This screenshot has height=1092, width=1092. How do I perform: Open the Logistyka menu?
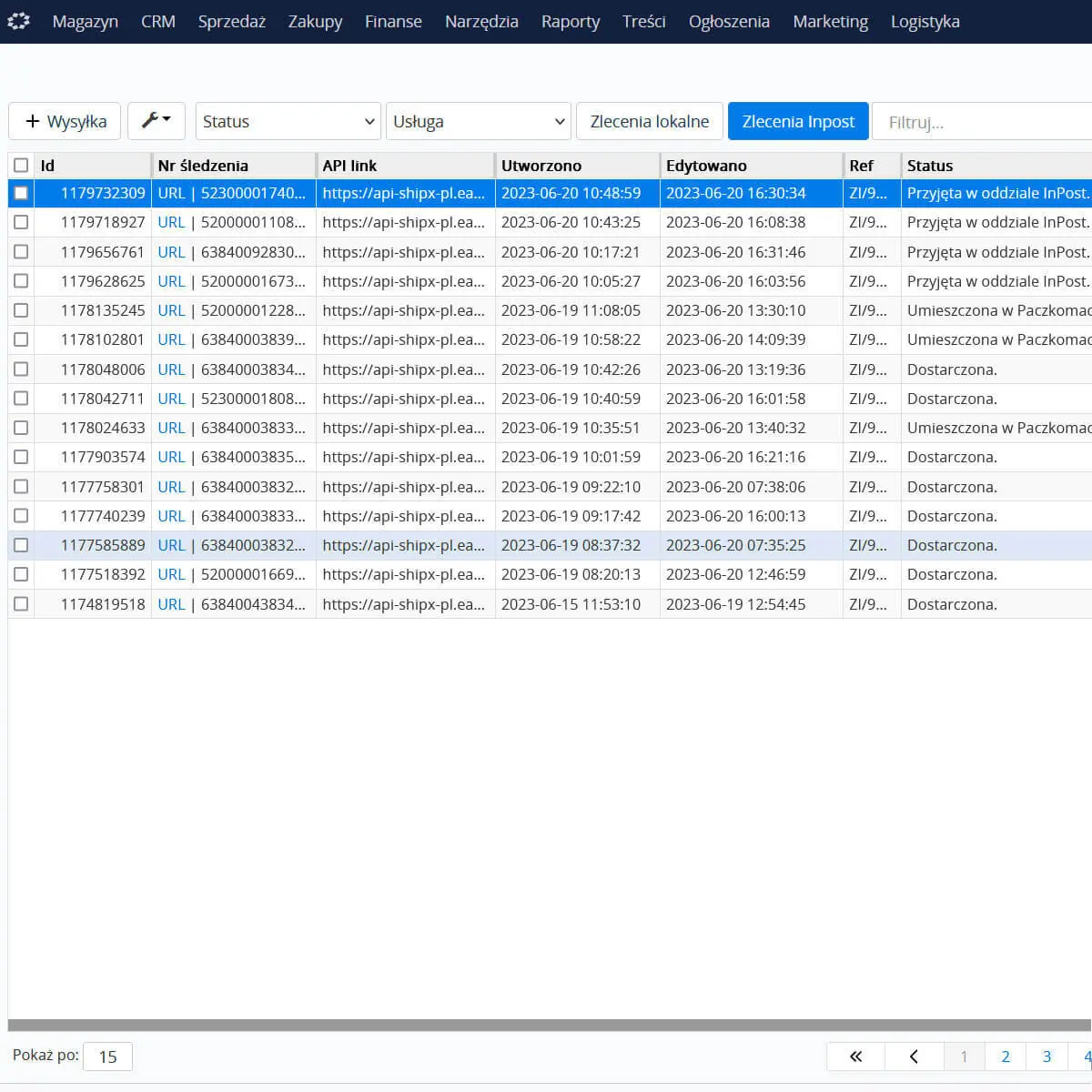(x=925, y=21)
